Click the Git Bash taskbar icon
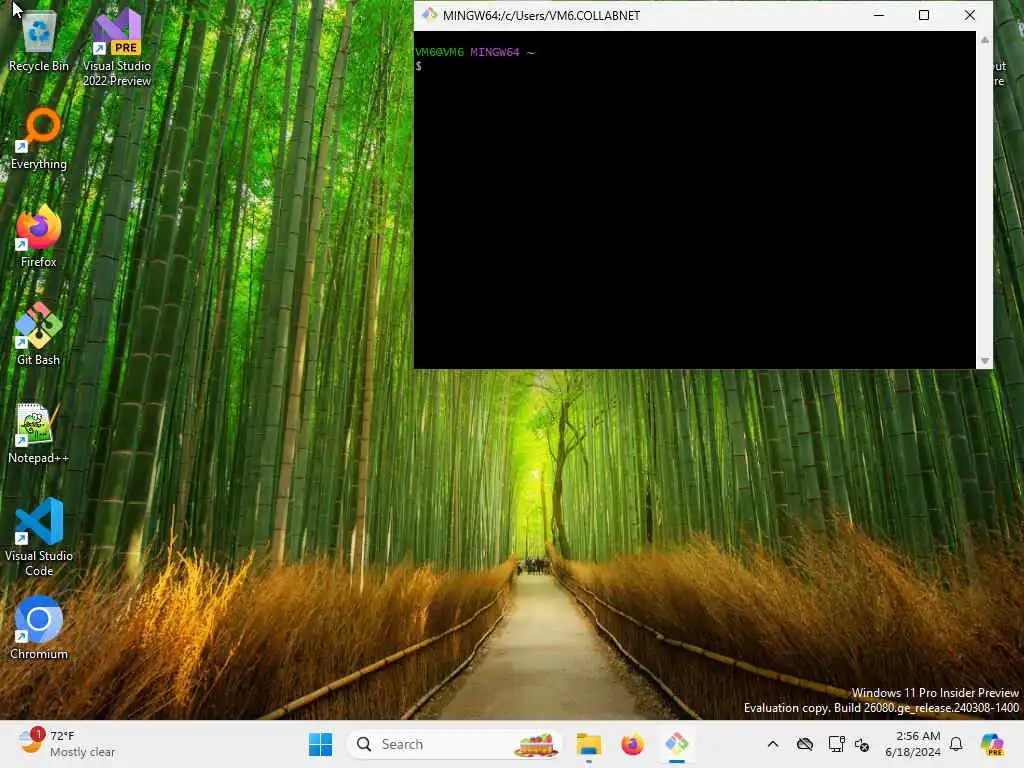1024x768 pixels. click(x=677, y=744)
